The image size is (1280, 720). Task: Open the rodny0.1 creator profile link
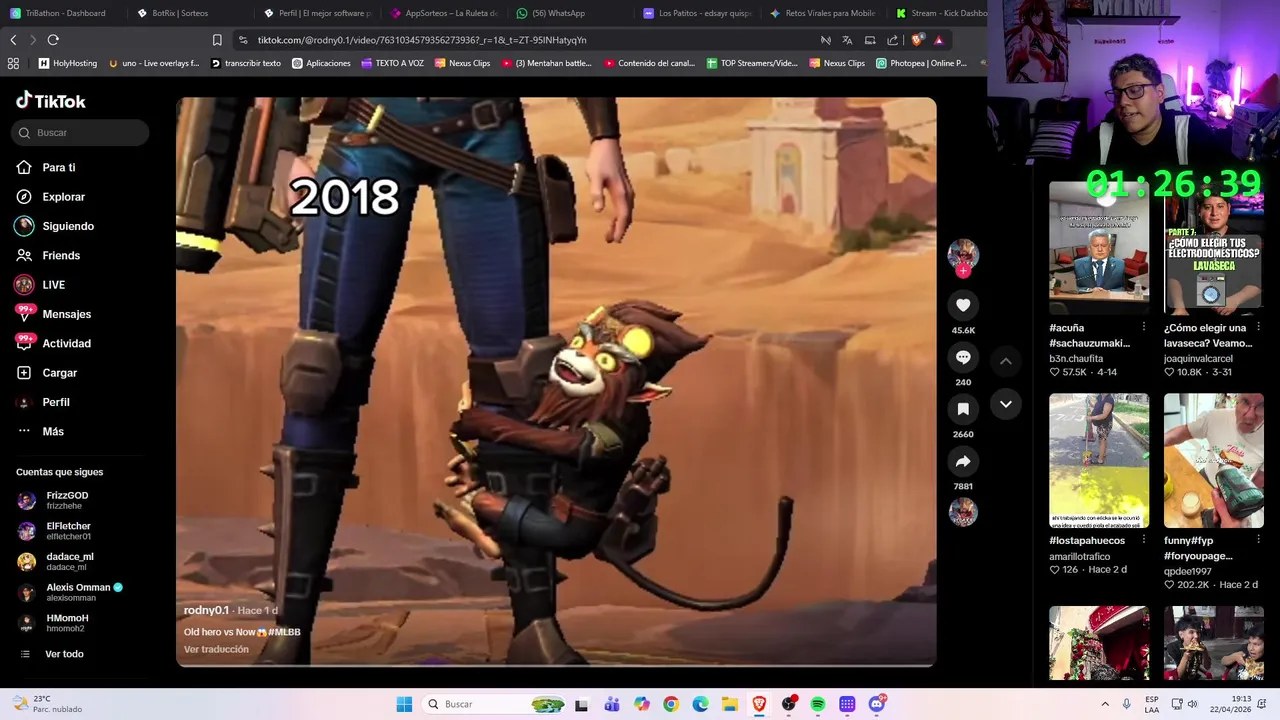206,610
